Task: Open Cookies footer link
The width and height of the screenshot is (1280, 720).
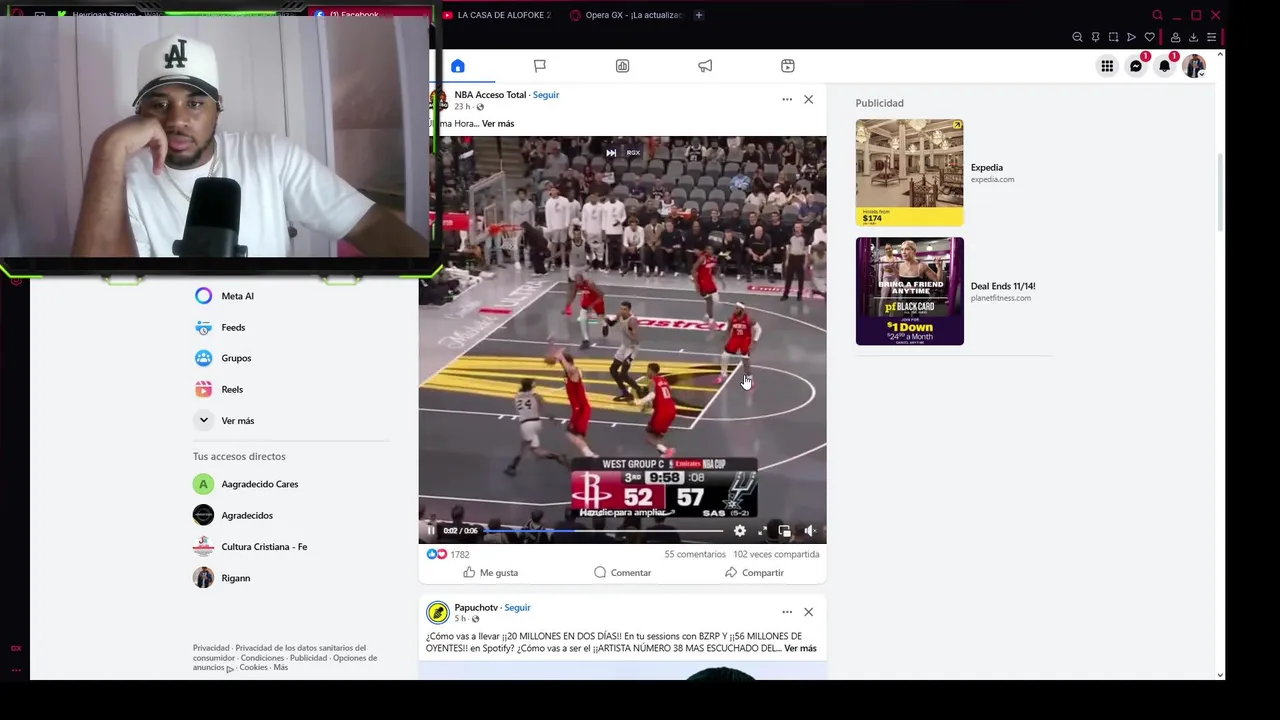Action: pos(253,668)
